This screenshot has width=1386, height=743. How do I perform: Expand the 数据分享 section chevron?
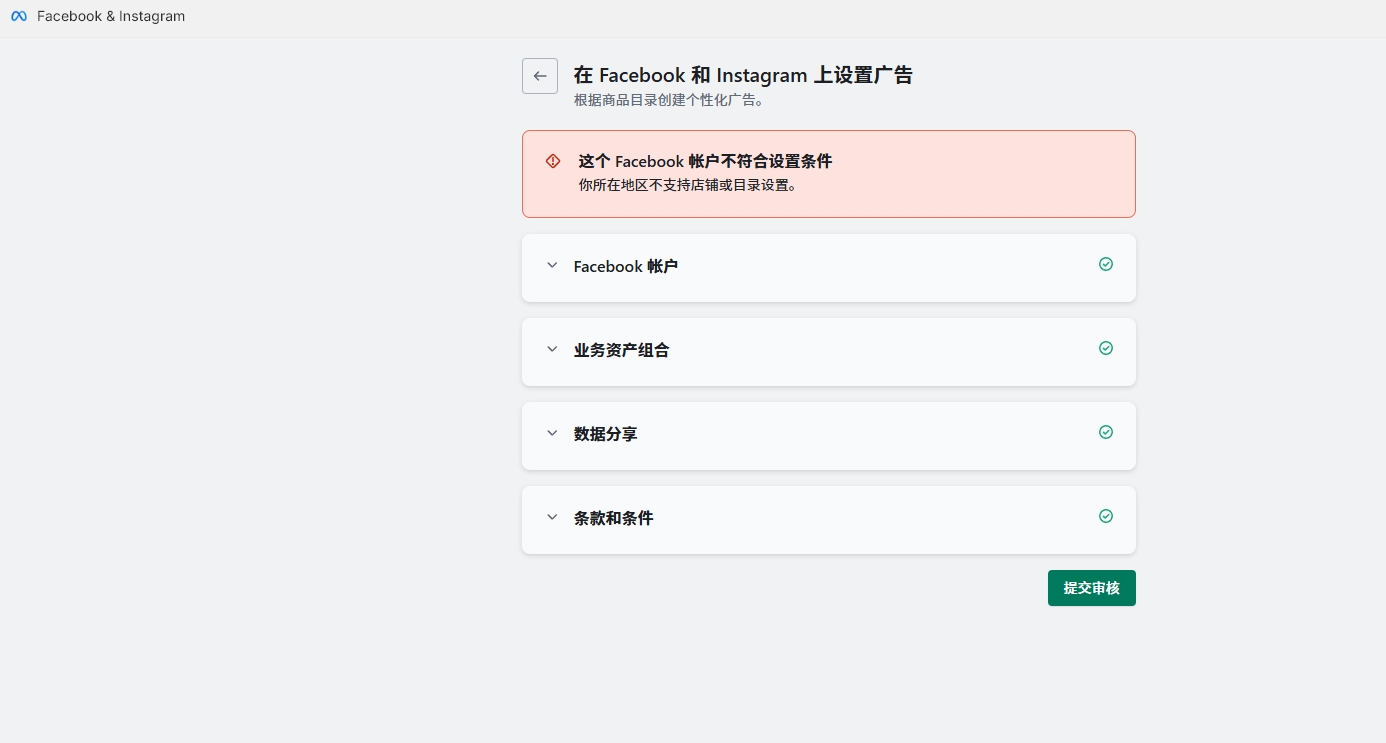552,434
